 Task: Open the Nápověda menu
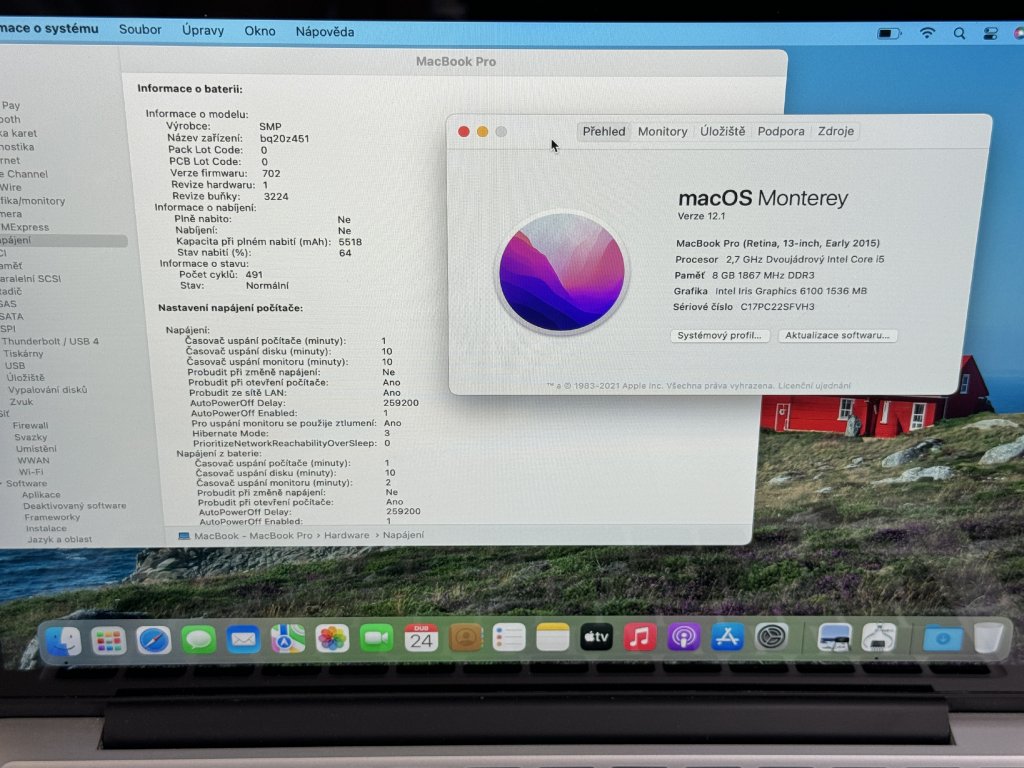coord(325,31)
